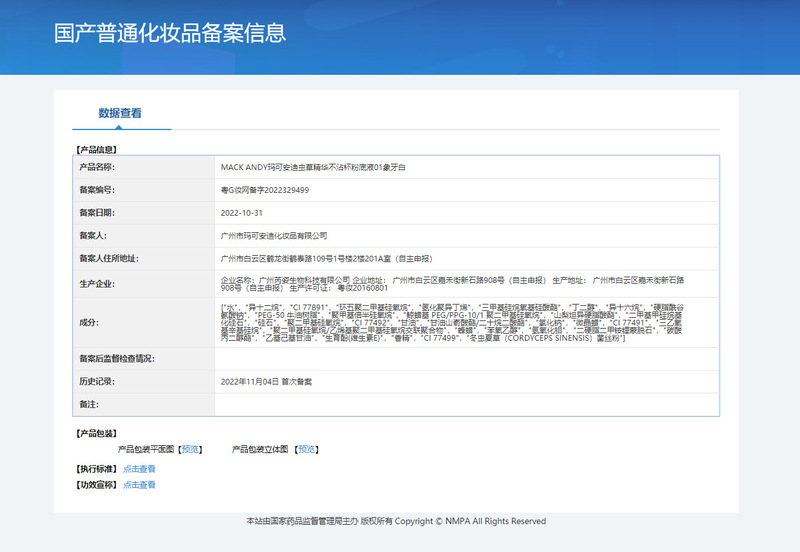Click the 备注 row label

(89, 404)
